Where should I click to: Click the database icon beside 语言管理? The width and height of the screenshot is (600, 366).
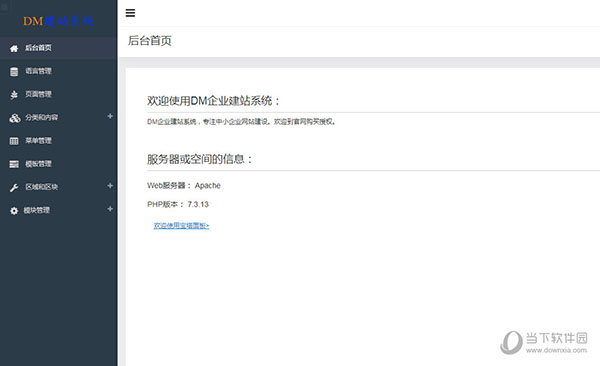(x=14, y=72)
